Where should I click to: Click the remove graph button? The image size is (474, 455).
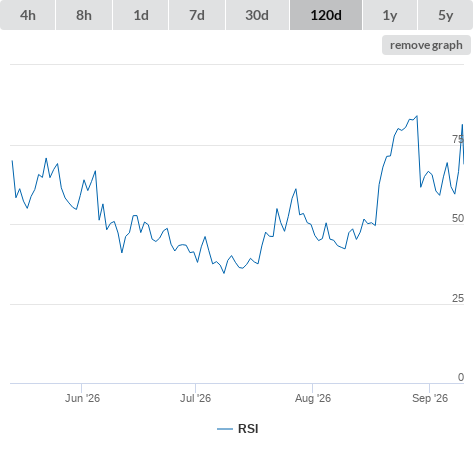tap(426, 45)
